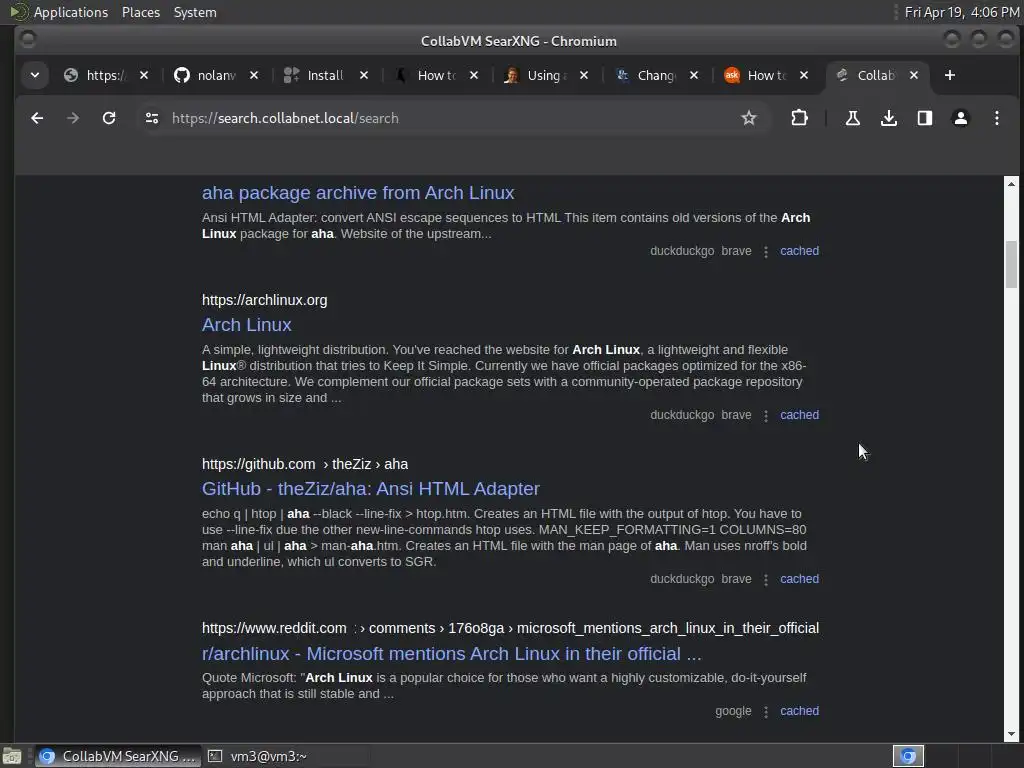Click the forward navigation arrow

(73, 118)
